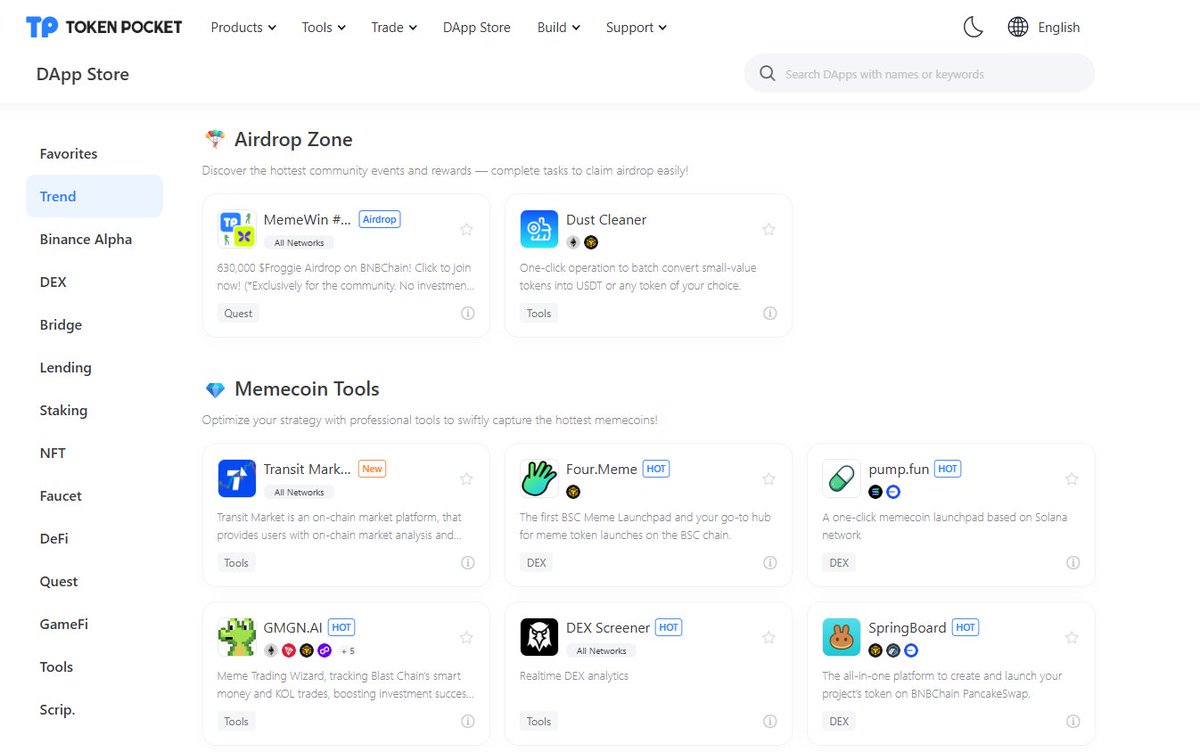Click the DEX tag on SpringBoard card
Image resolution: width=1200 pixels, height=752 pixels.
pyautogui.click(x=839, y=721)
